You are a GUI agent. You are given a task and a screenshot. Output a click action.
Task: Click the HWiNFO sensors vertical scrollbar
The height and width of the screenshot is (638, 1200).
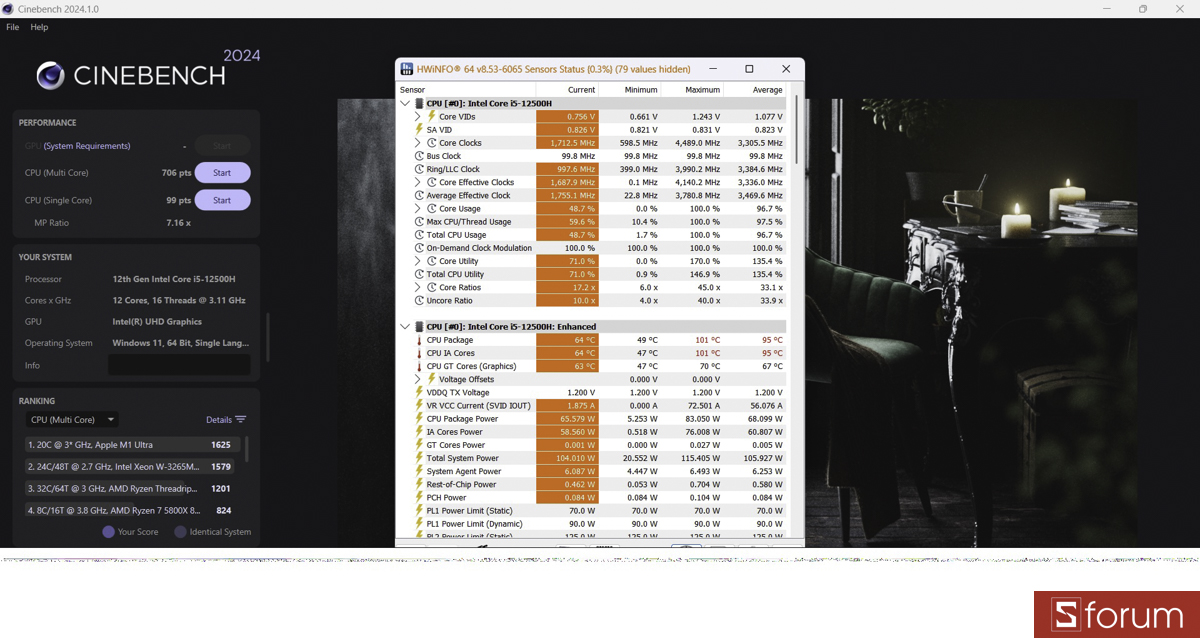tap(796, 130)
